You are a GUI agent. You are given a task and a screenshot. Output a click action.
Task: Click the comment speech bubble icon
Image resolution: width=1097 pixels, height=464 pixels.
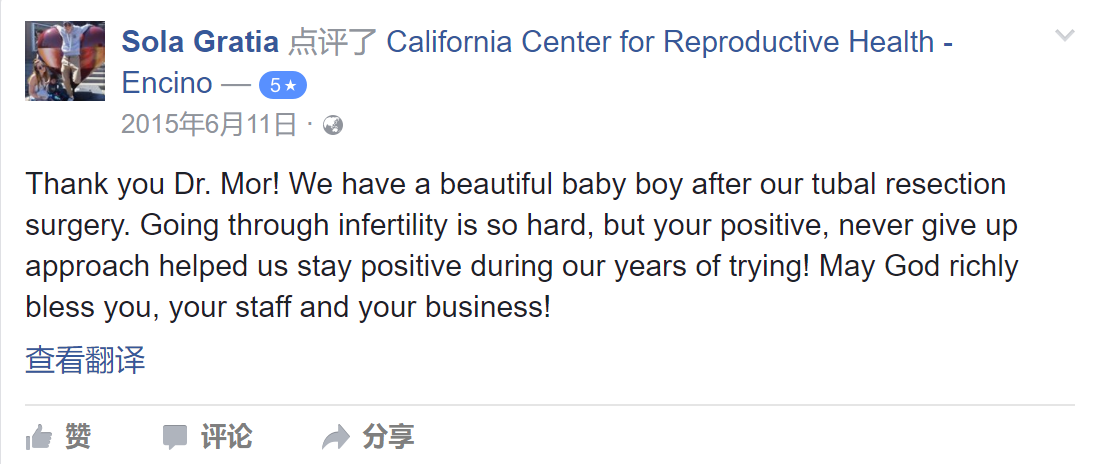(x=175, y=437)
